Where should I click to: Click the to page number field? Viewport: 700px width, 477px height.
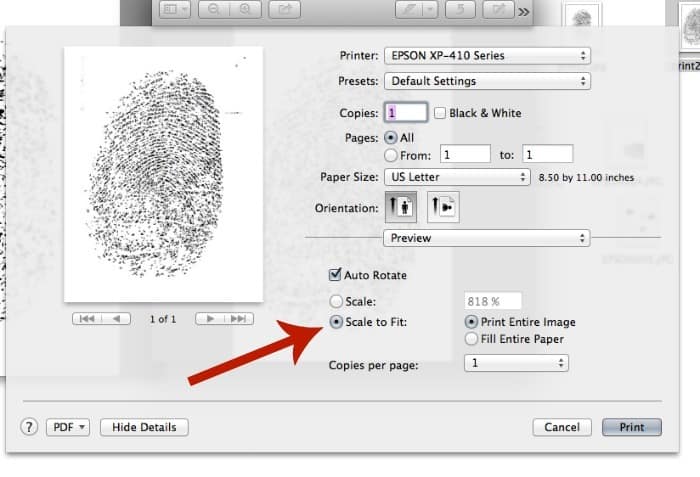click(x=548, y=154)
